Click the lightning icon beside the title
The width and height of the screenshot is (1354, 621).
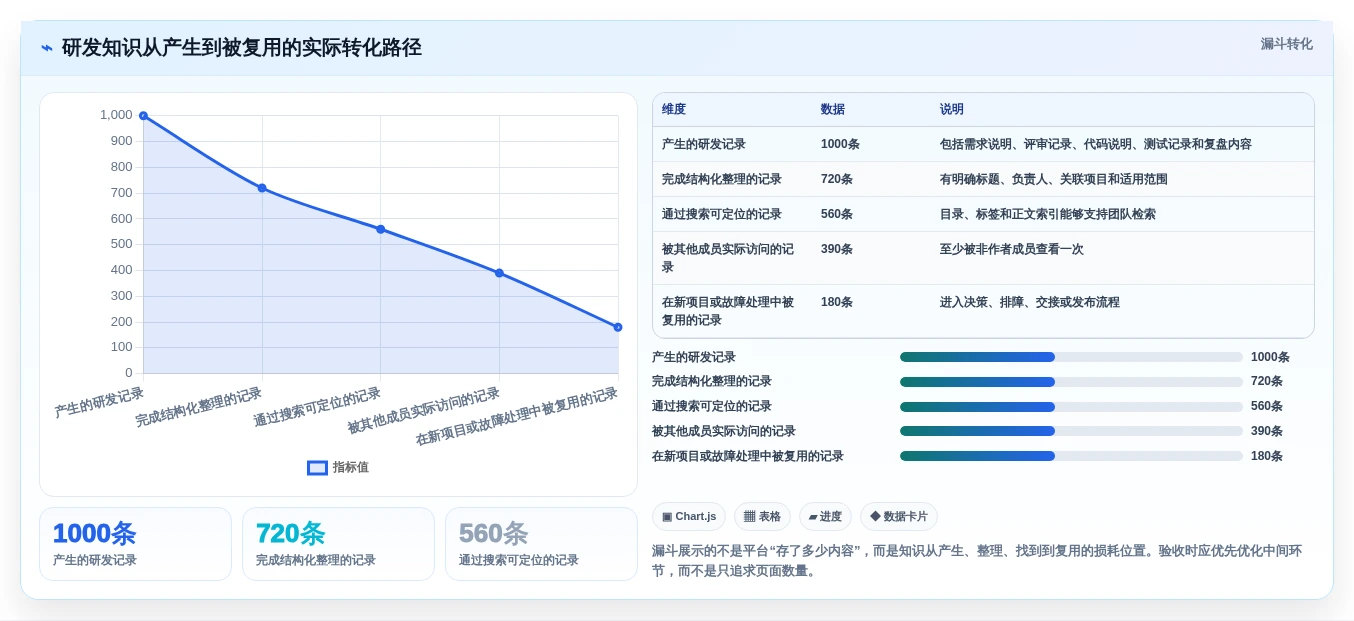point(47,48)
